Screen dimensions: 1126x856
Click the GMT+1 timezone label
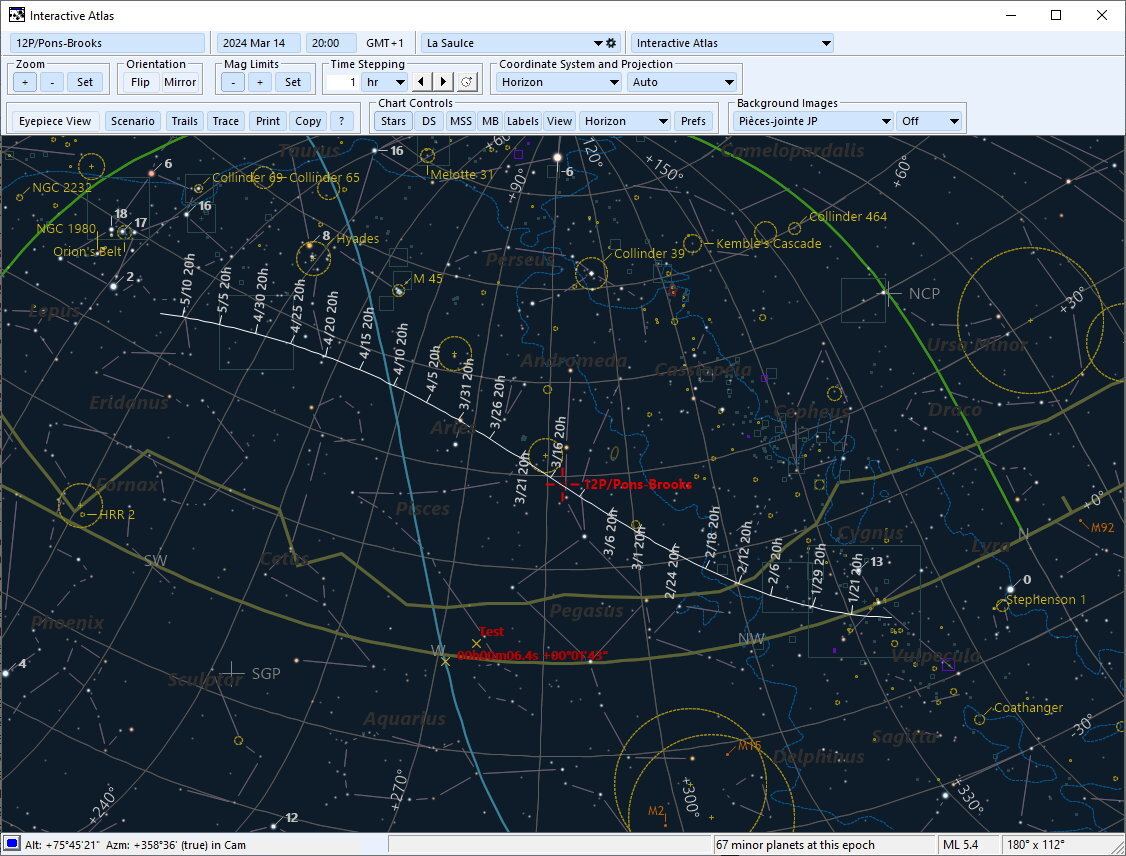pyautogui.click(x=385, y=43)
